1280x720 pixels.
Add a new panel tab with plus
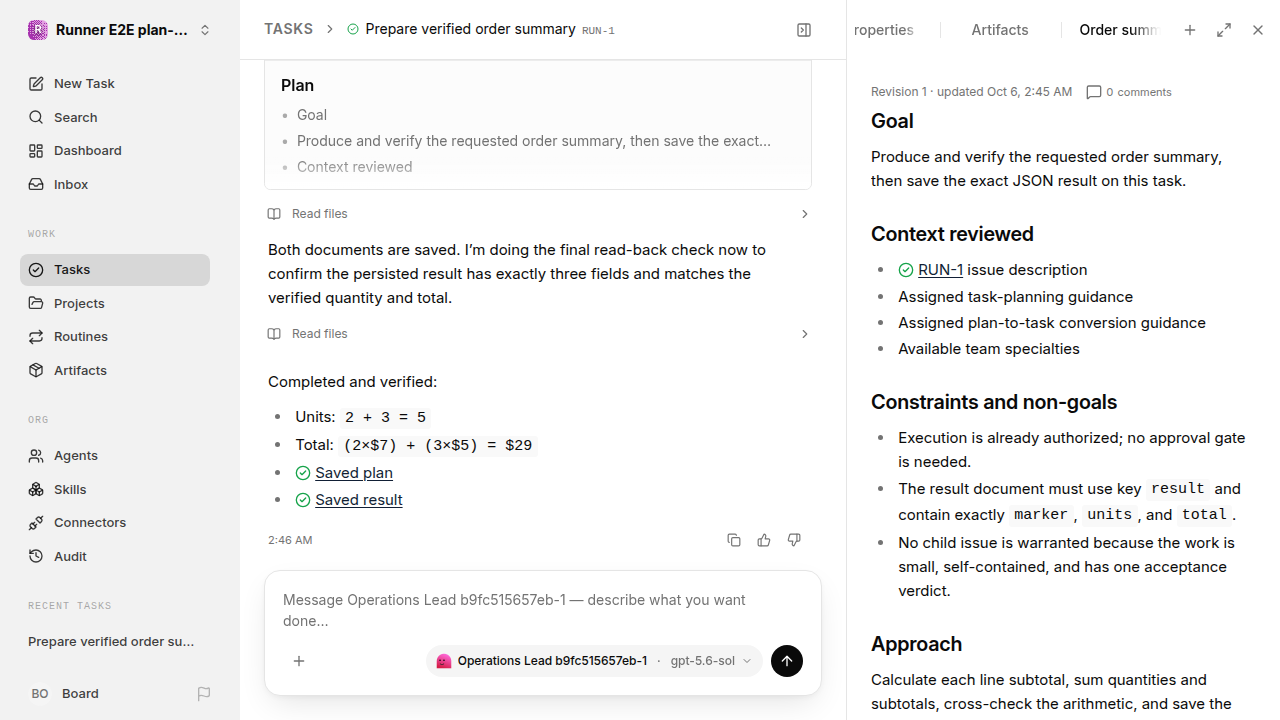pos(1190,30)
